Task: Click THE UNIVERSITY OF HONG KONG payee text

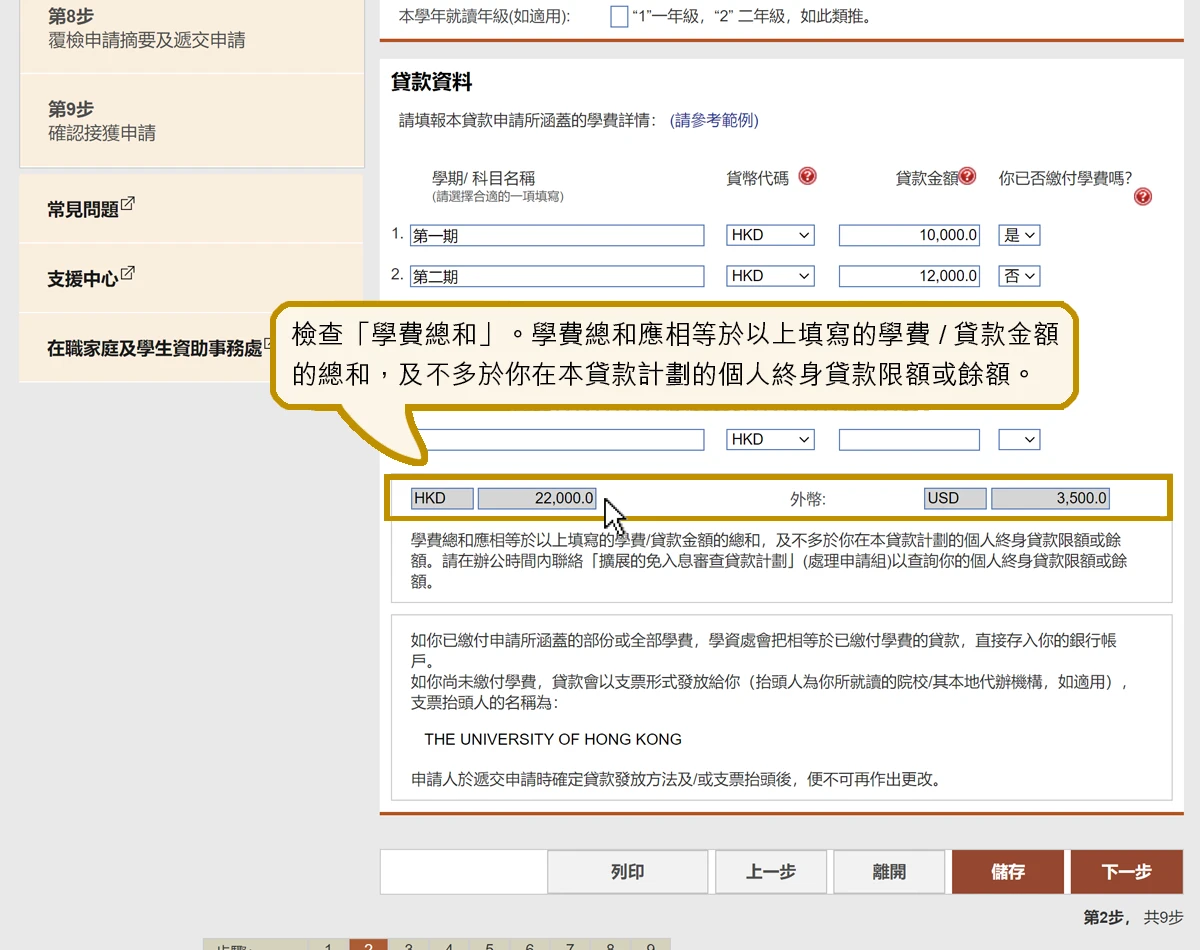Action: (x=553, y=740)
